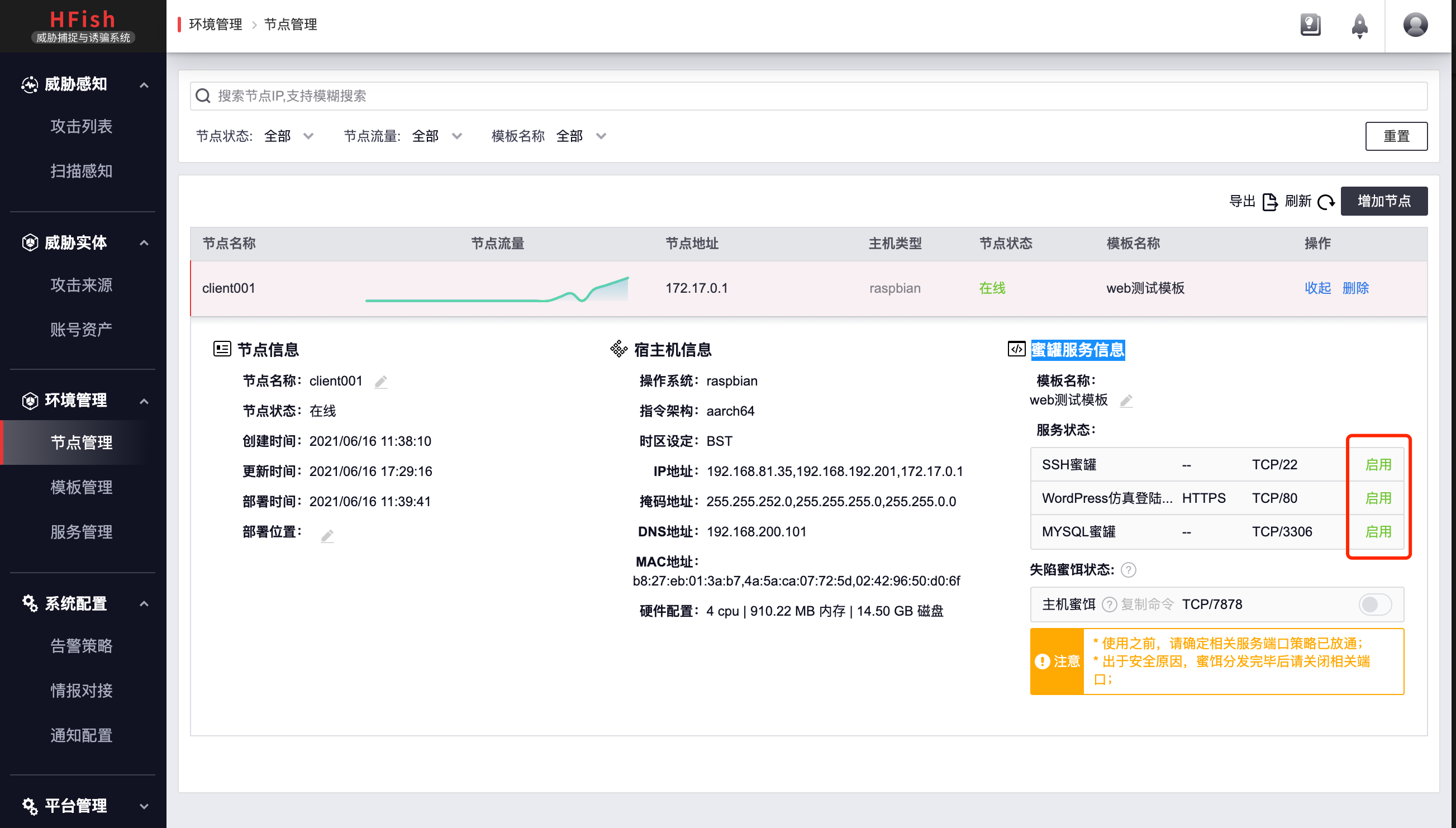Click the export file icon
The width and height of the screenshot is (1456, 828).
1269,201
